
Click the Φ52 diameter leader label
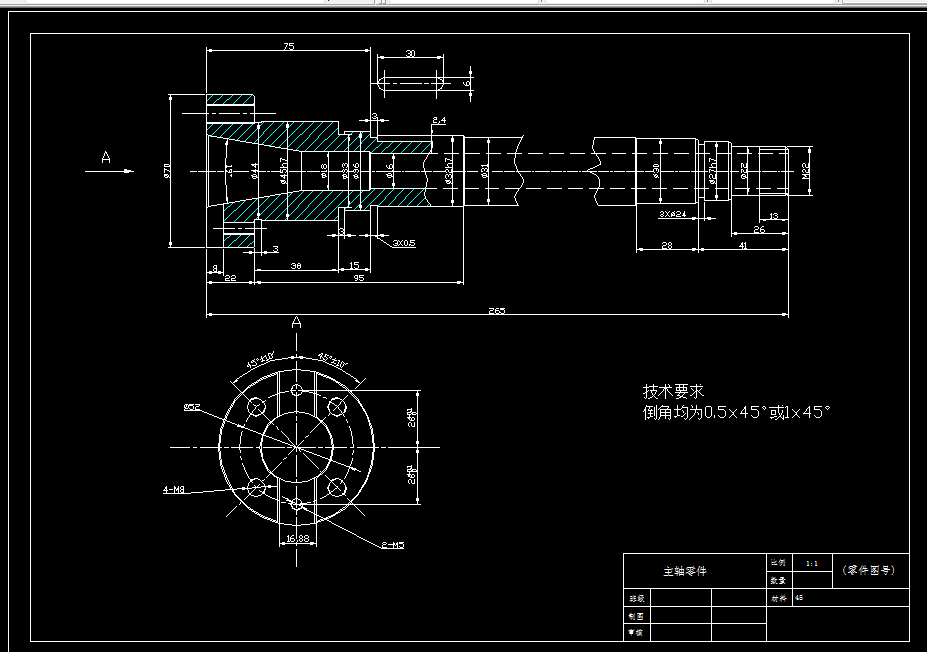click(192, 407)
